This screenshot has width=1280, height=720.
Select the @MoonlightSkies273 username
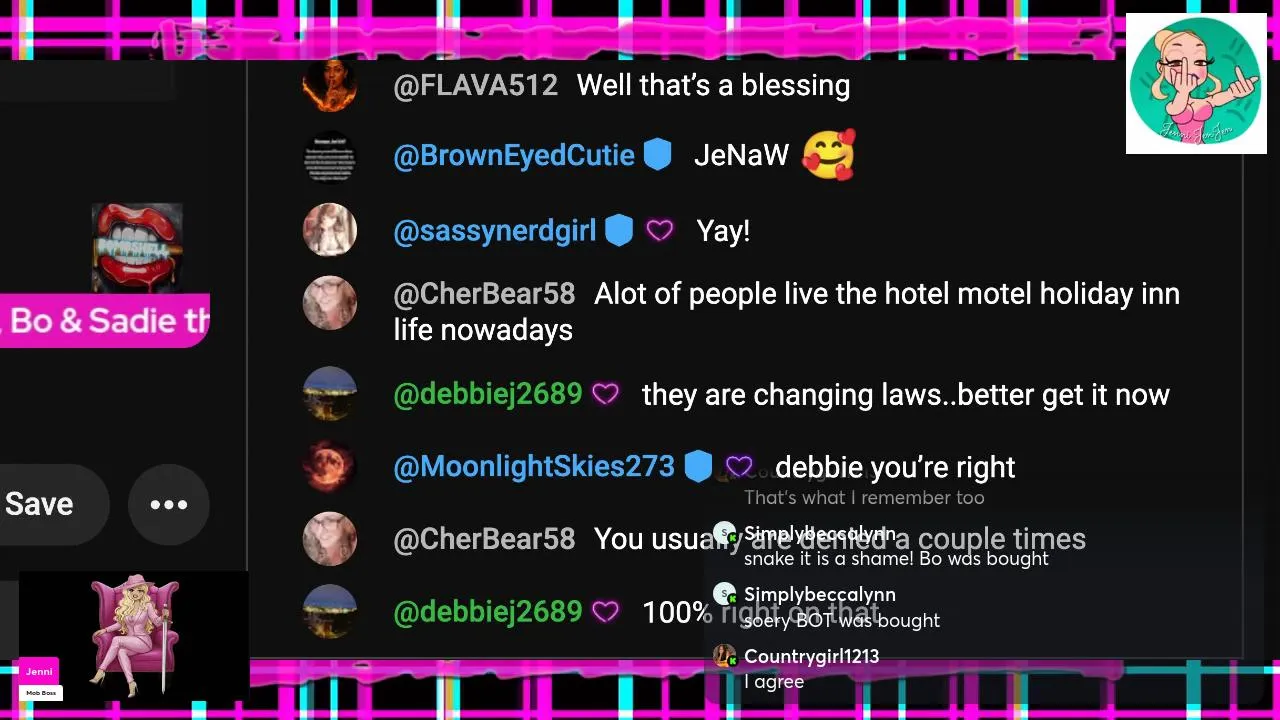(534, 467)
